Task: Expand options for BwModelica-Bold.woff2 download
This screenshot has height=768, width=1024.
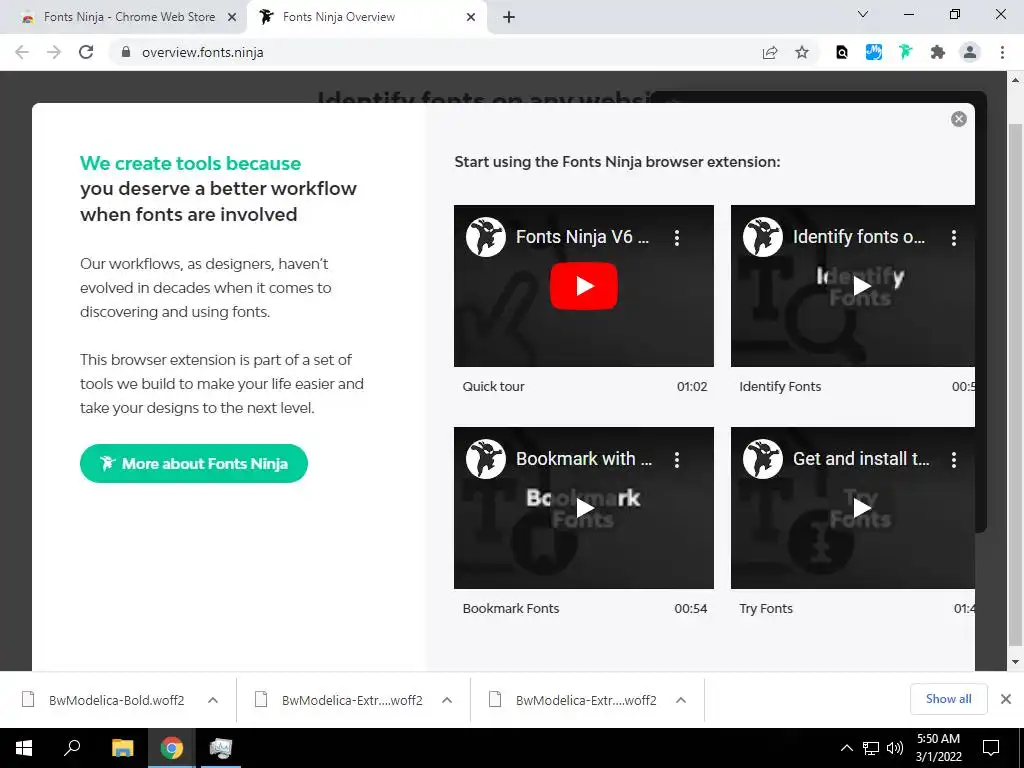Action: (x=213, y=700)
